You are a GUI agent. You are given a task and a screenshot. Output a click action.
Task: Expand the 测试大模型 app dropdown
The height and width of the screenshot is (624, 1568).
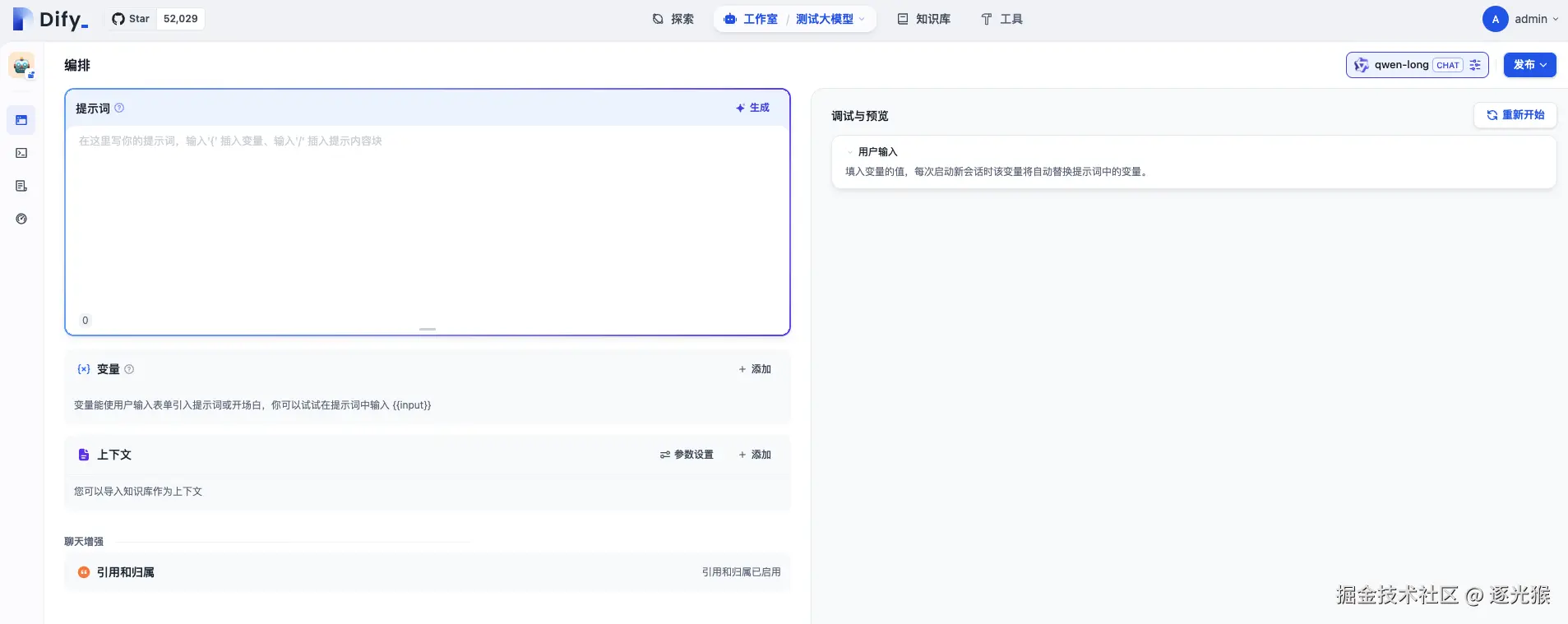click(830, 19)
